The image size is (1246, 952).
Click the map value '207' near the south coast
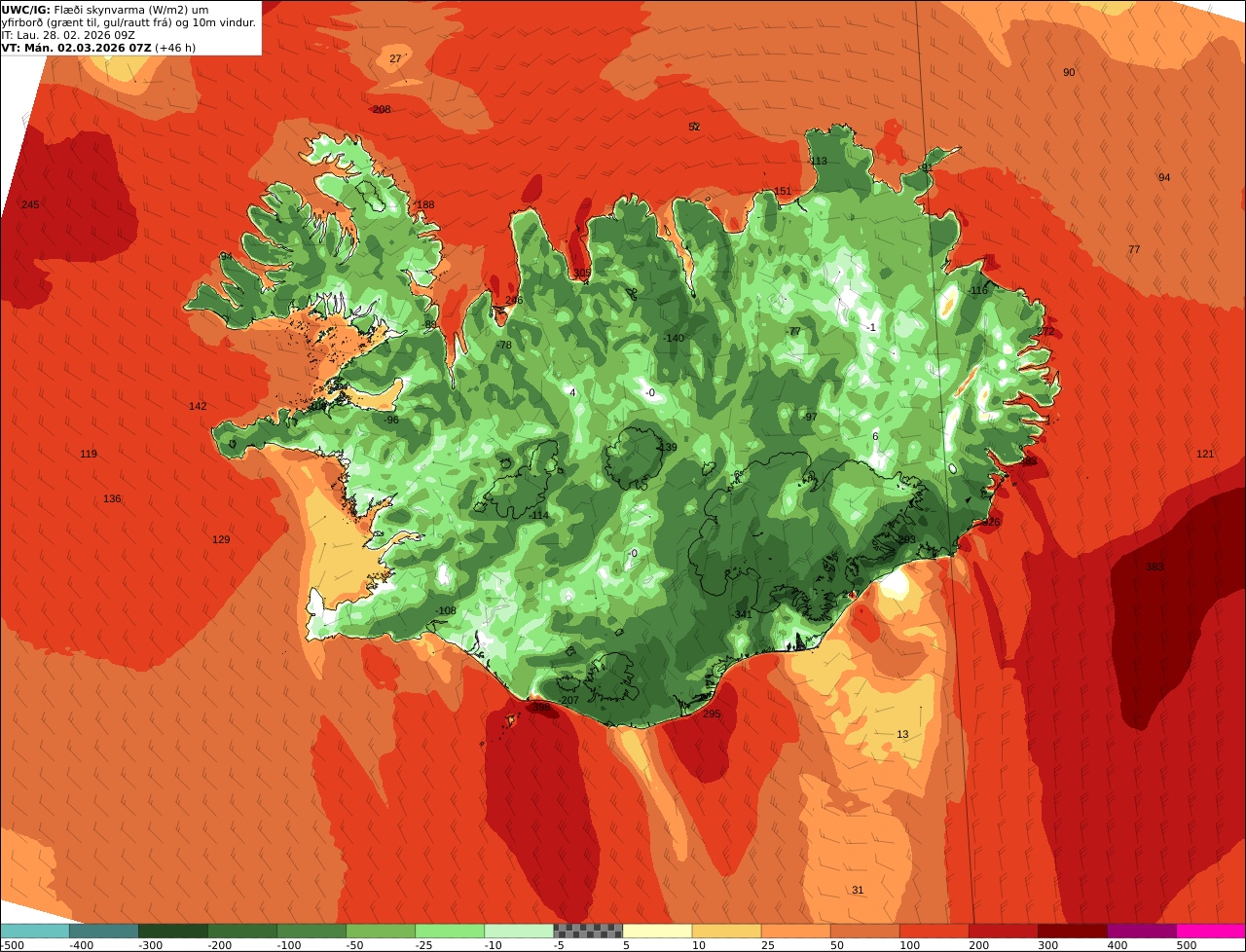click(x=569, y=700)
